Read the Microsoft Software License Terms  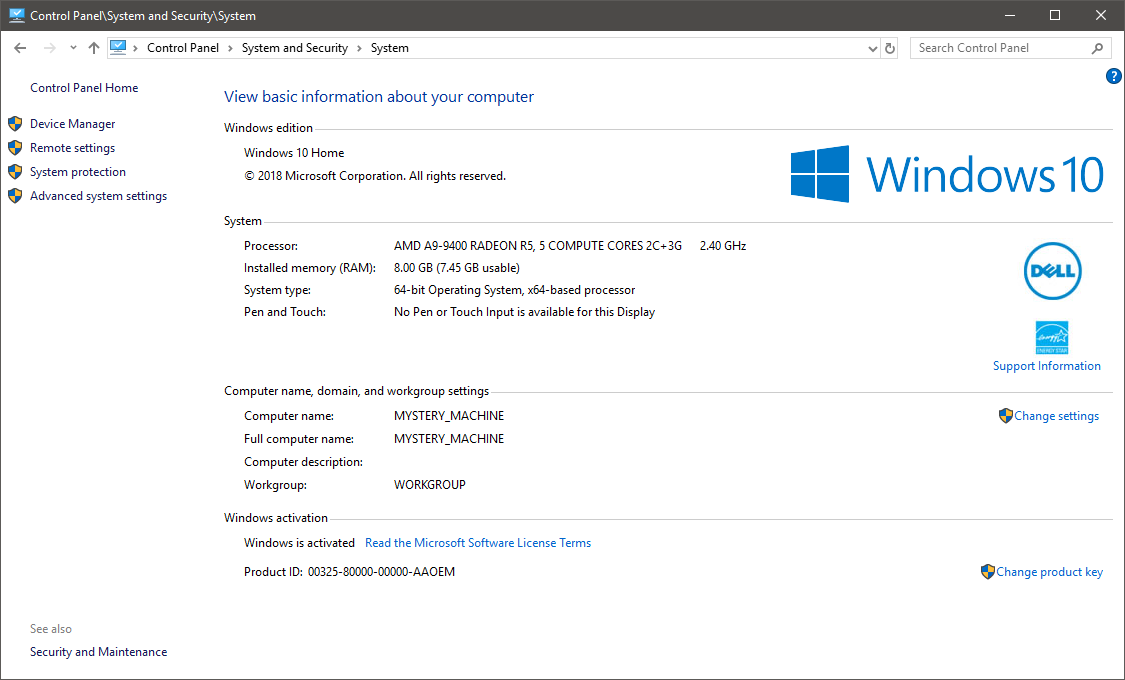478,543
